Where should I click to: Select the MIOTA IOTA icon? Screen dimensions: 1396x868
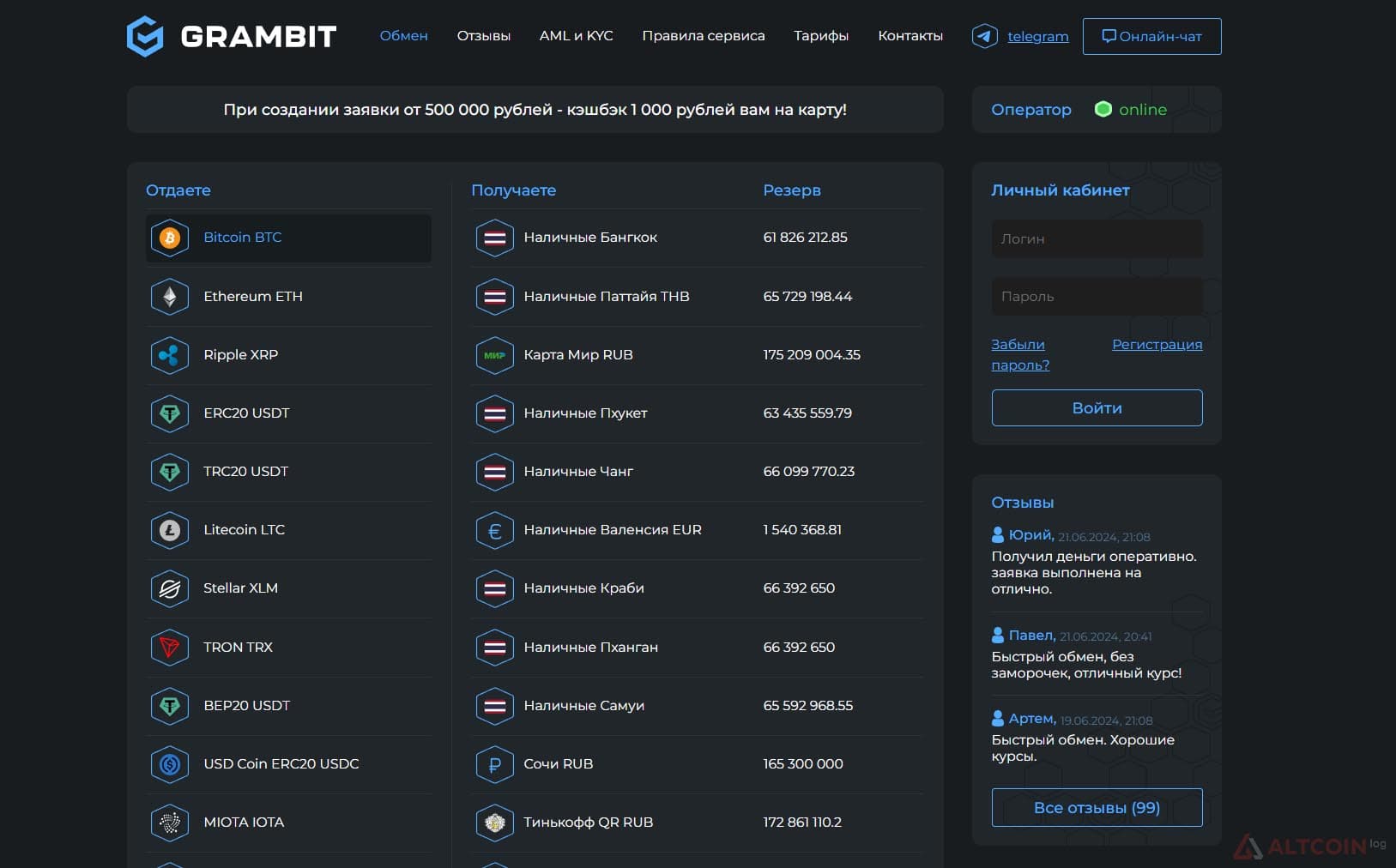170,823
